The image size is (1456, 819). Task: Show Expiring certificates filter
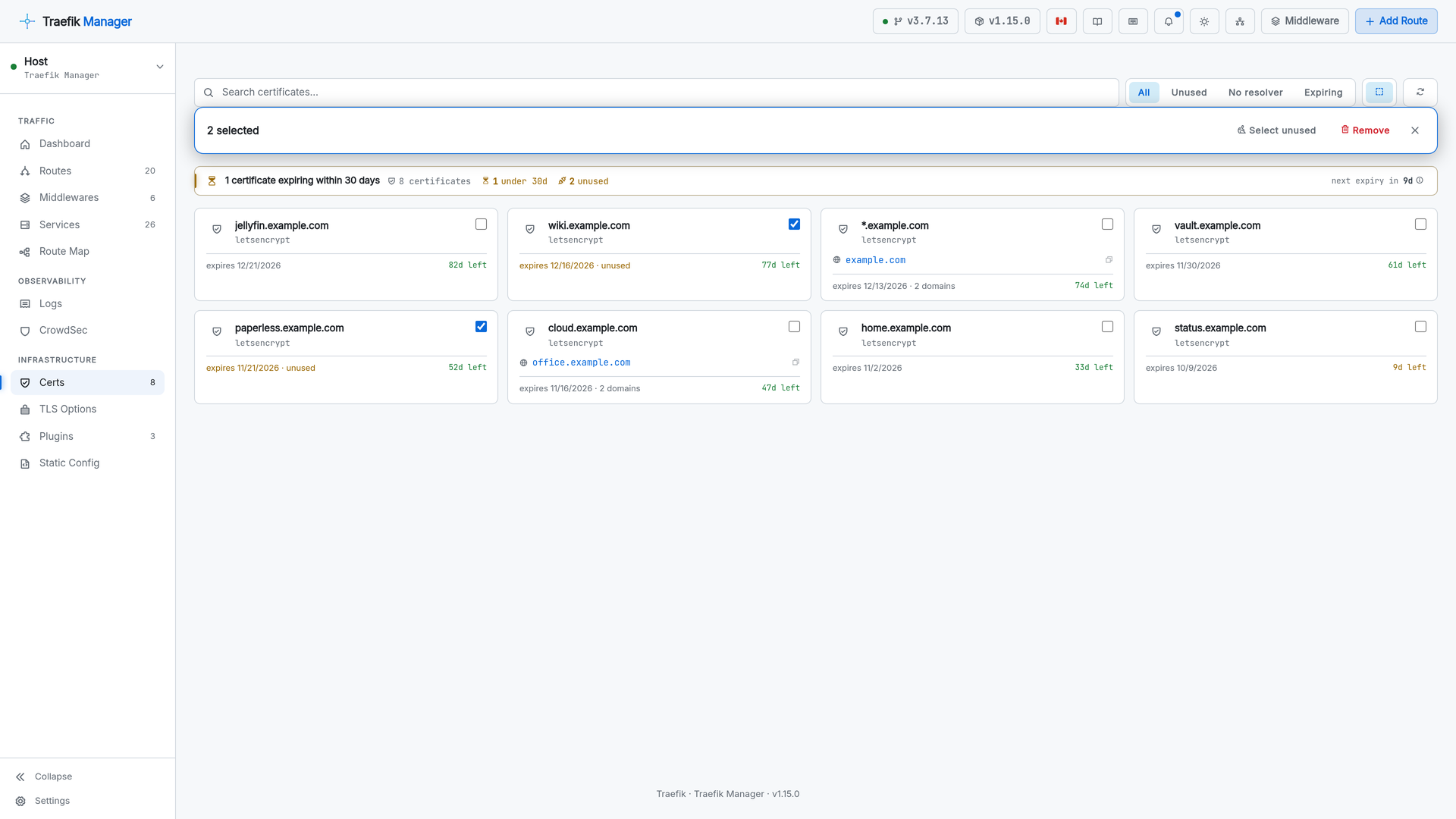(x=1323, y=93)
